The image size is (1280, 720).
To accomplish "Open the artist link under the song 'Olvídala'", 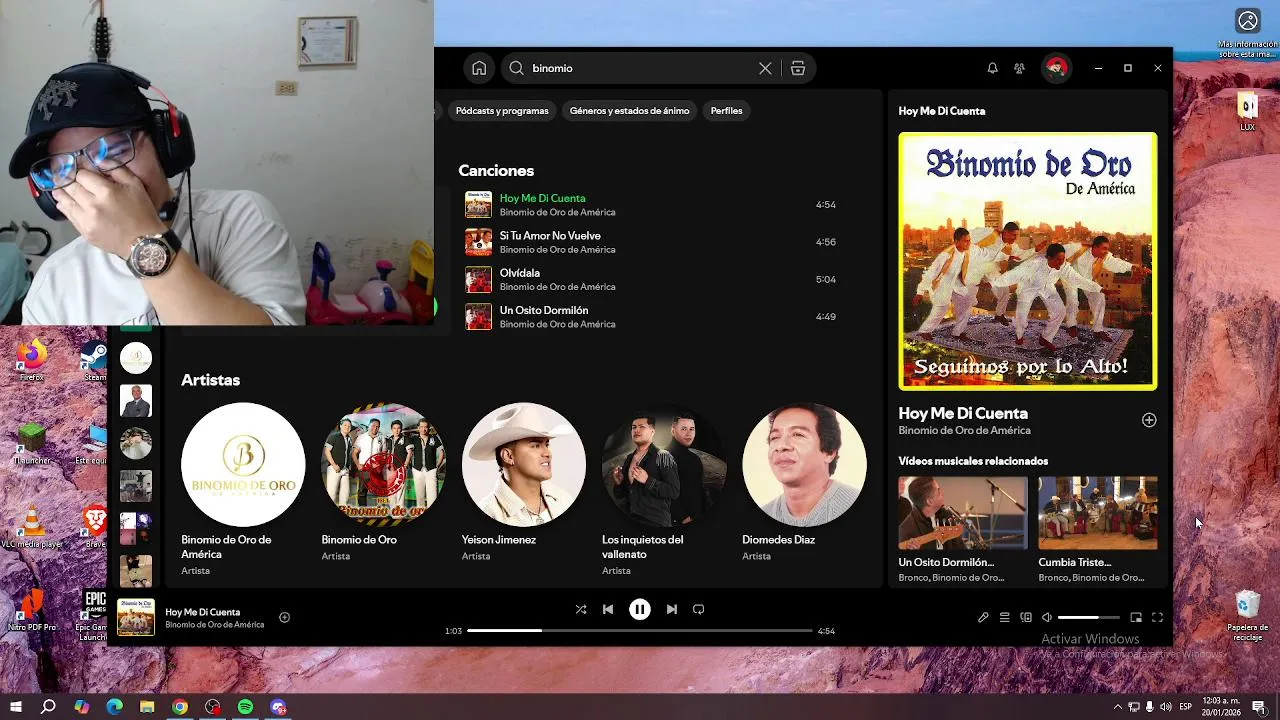I will 557,287.
